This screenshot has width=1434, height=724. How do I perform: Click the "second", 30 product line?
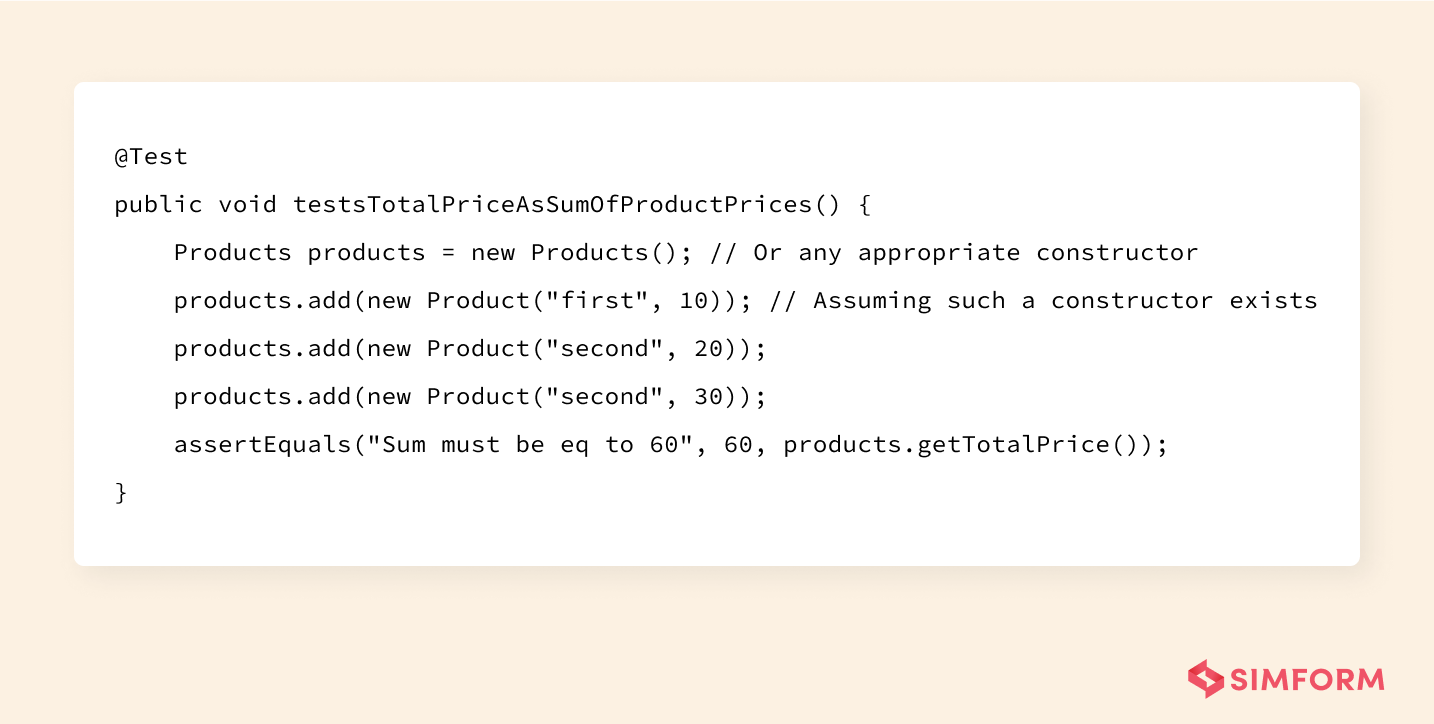(x=470, y=397)
